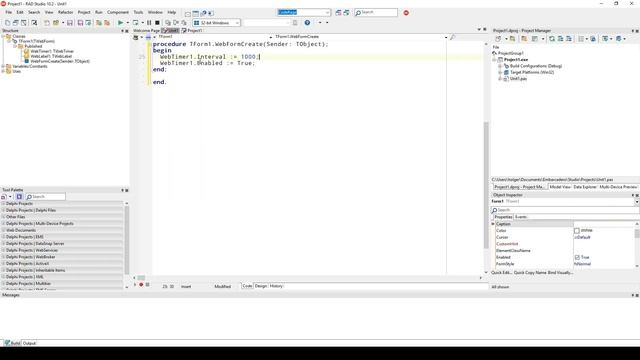Open the Events tab in Object Inspector
This screenshot has height=360, width=640.
pos(520,217)
